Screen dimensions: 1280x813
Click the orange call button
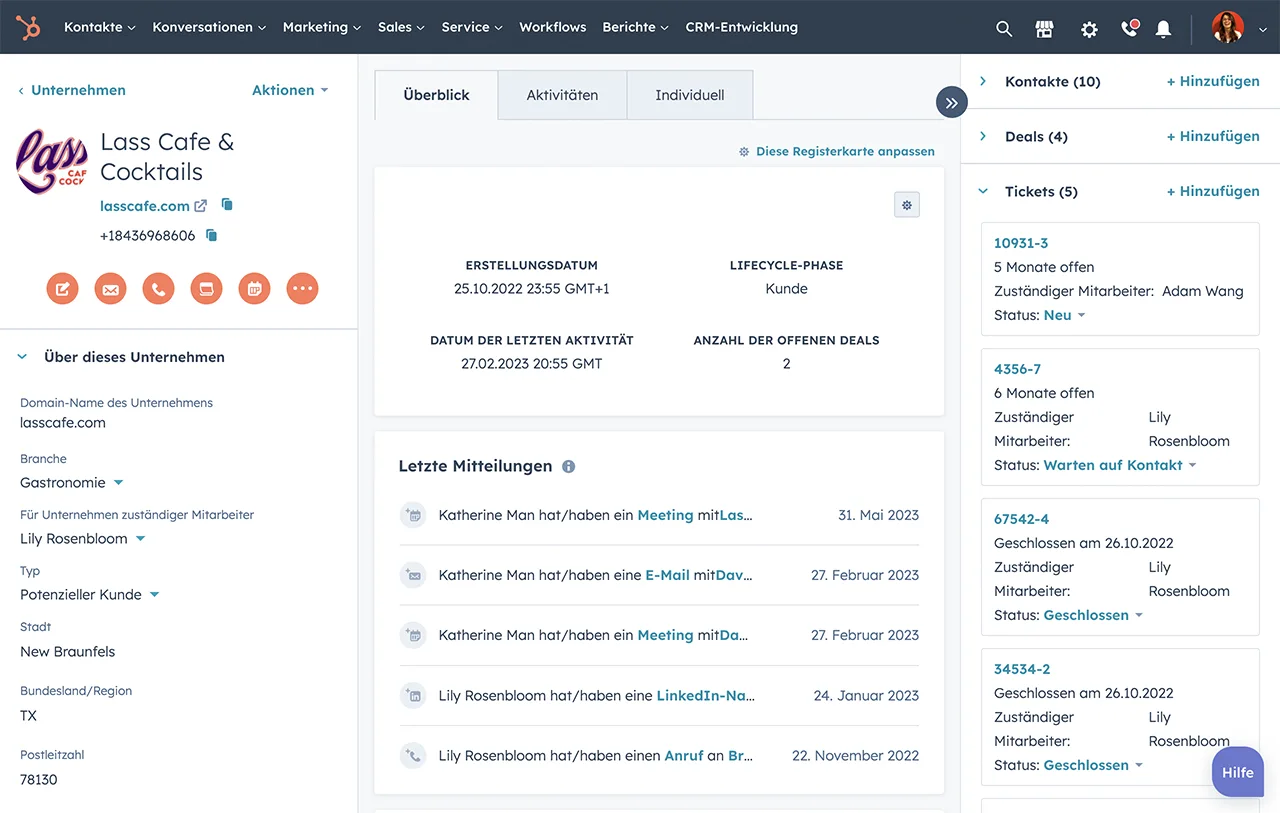159,289
